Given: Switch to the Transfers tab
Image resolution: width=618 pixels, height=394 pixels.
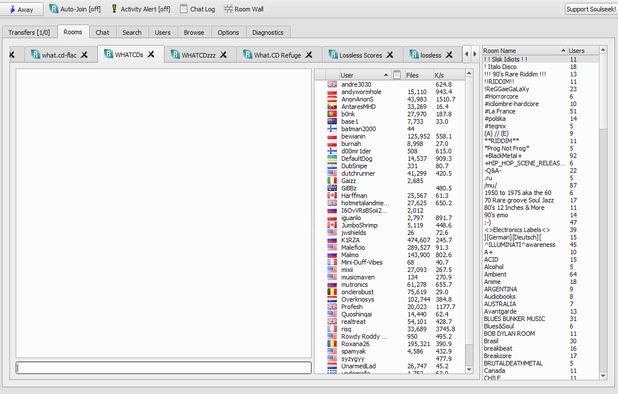Looking at the screenshot, I should point(29,32).
